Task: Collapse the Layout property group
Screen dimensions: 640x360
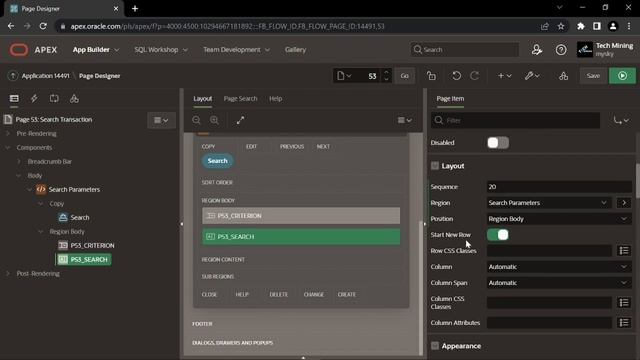Action: [435, 166]
